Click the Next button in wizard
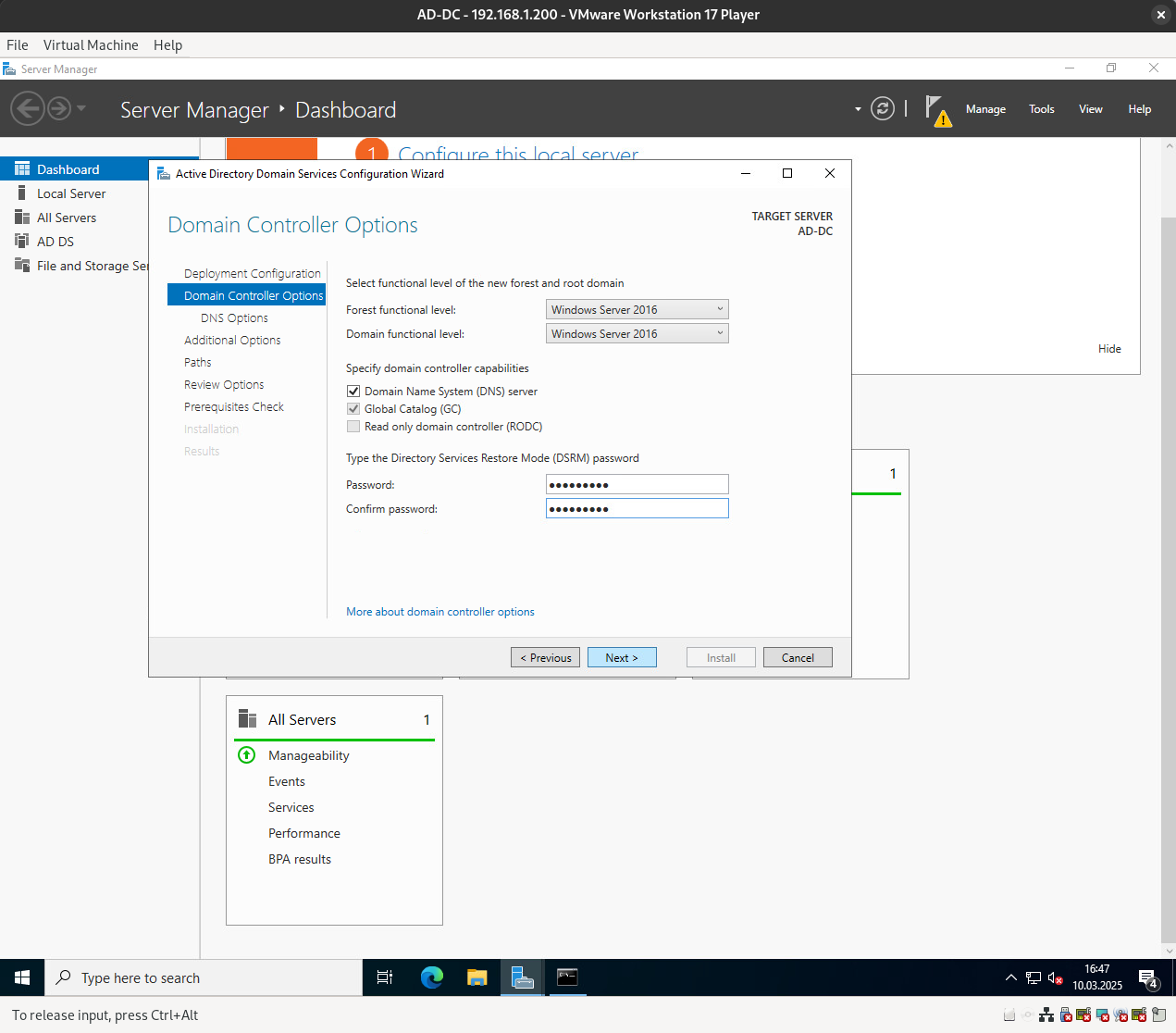 [622, 657]
